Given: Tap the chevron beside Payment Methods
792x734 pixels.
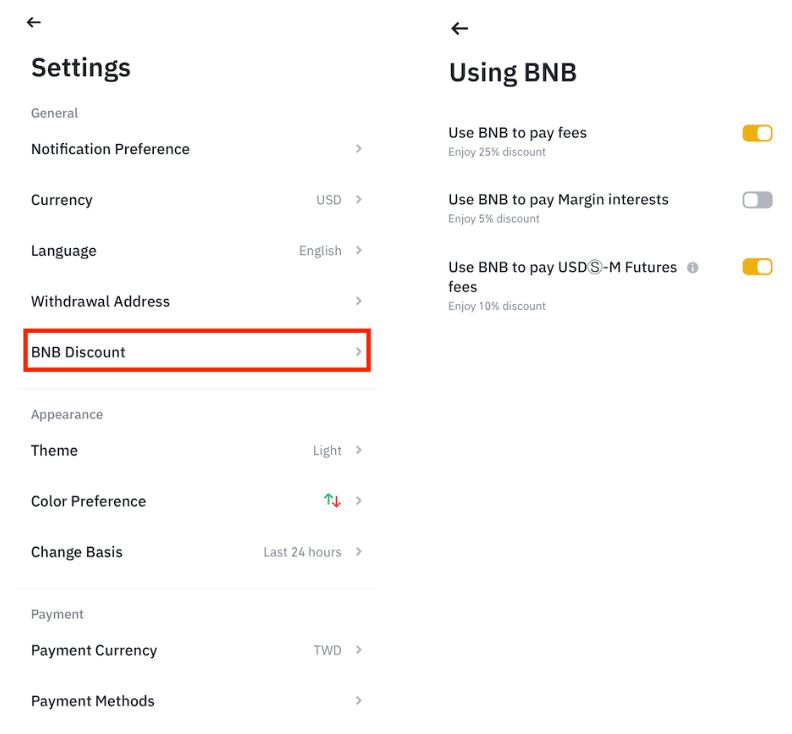Looking at the screenshot, I should point(358,701).
